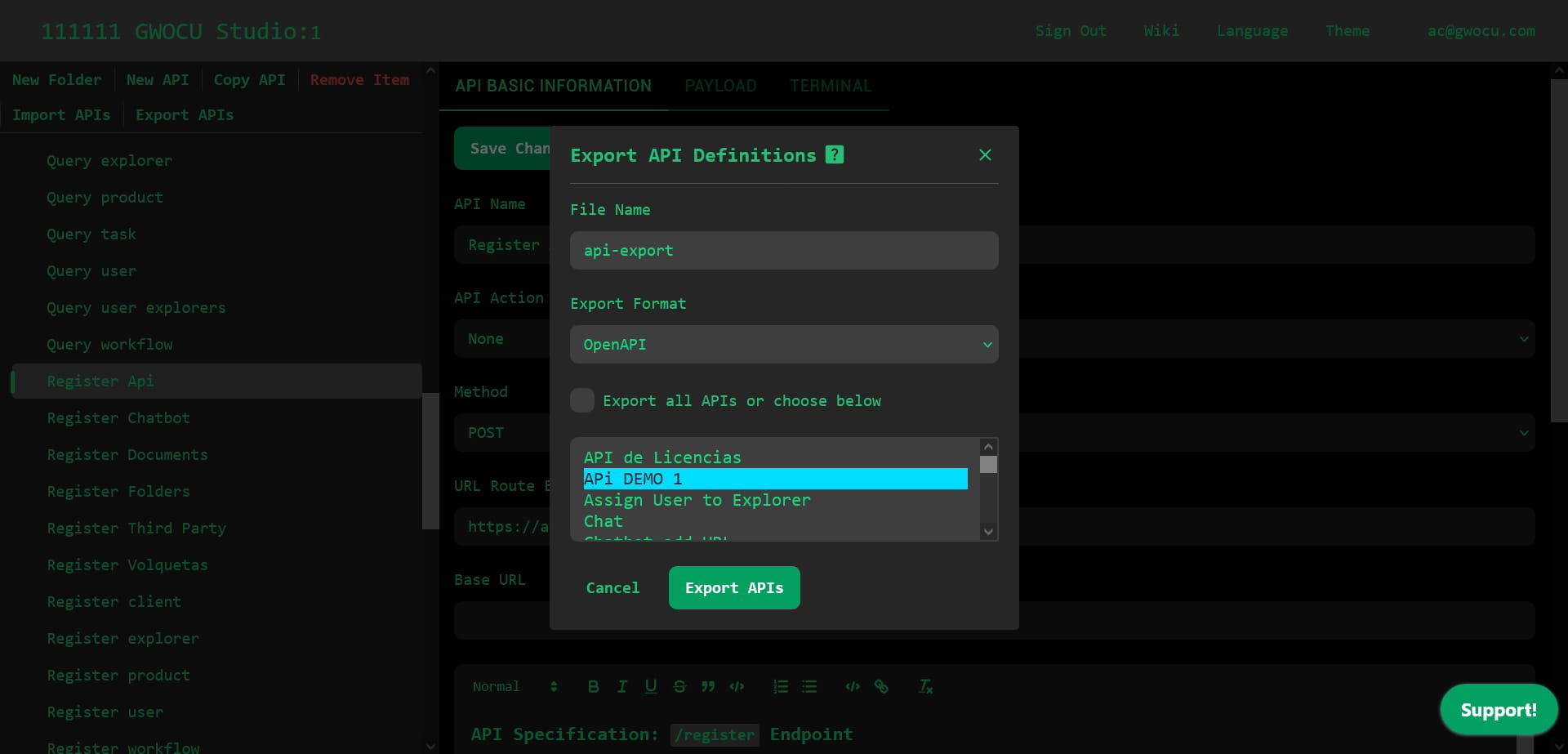Toggle italic formatting in editor toolbar
The image size is (1568, 754).
(x=622, y=686)
